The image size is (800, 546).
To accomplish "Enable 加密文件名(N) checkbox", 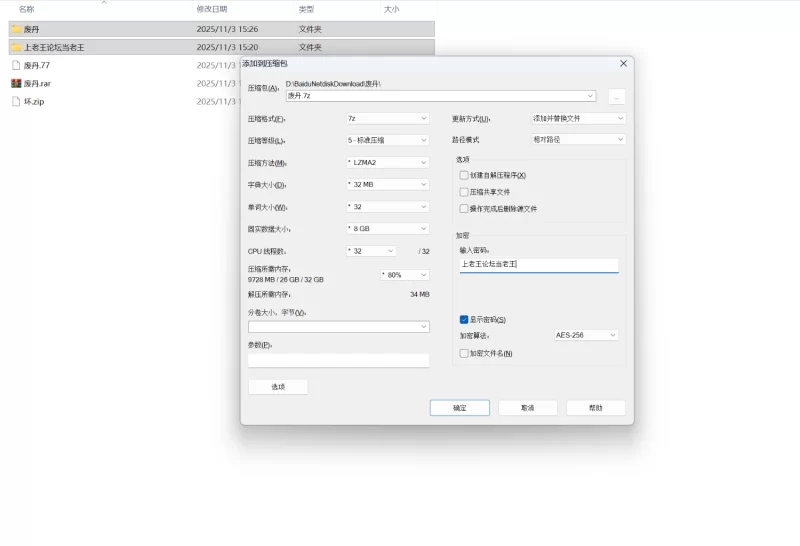I will (464, 353).
